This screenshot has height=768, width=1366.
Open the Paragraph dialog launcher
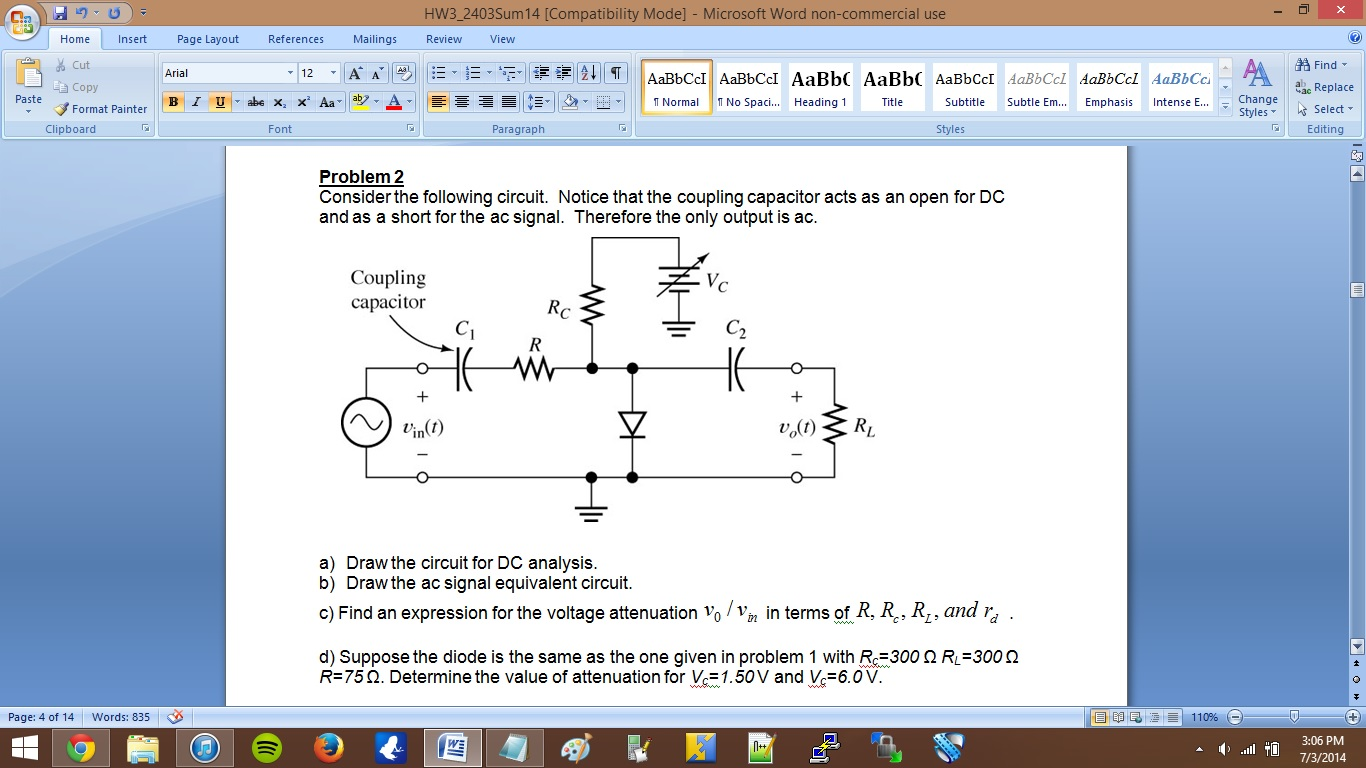point(622,129)
